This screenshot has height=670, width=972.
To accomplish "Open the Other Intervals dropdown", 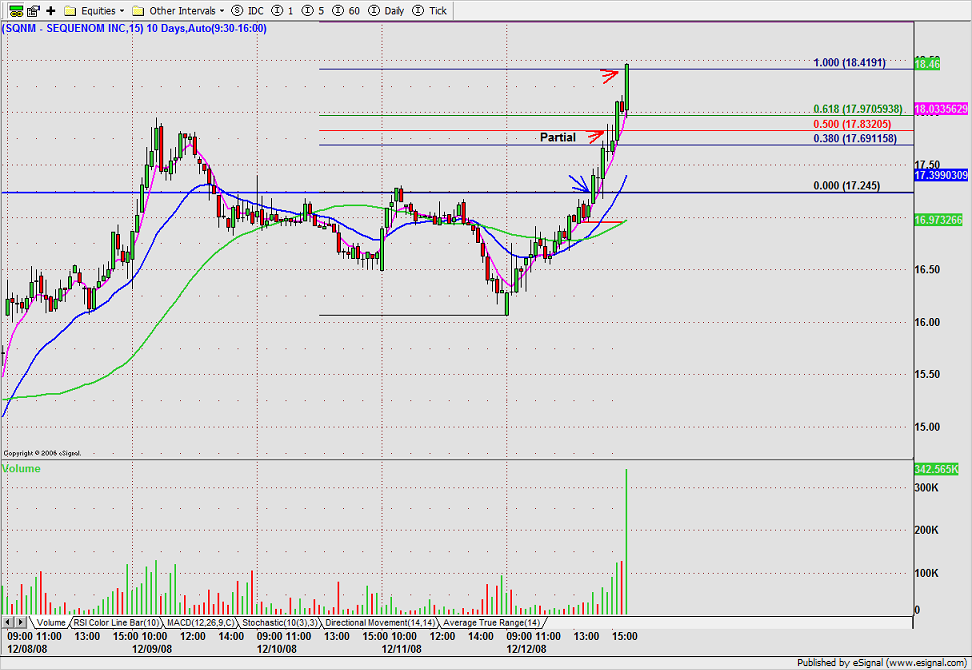I will click(179, 11).
